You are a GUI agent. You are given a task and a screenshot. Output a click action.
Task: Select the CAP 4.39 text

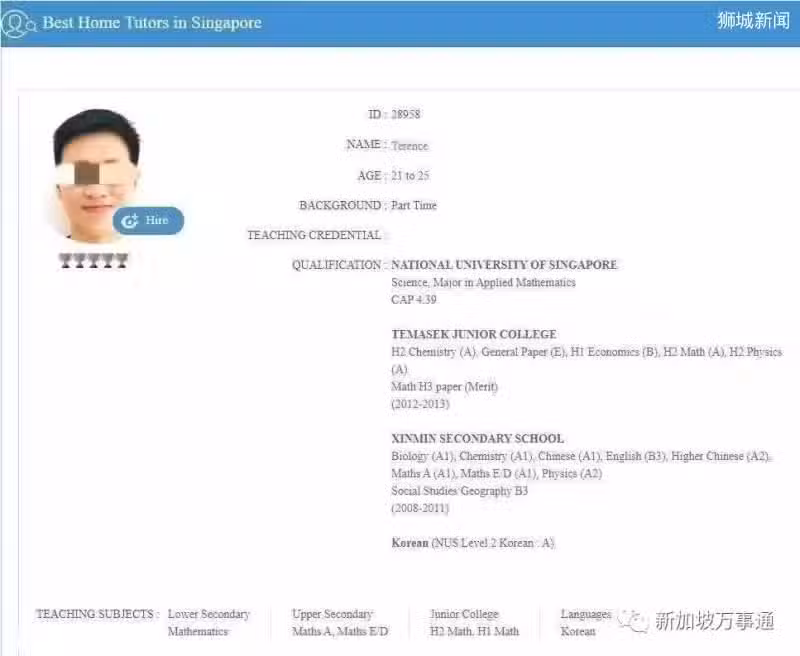click(414, 299)
